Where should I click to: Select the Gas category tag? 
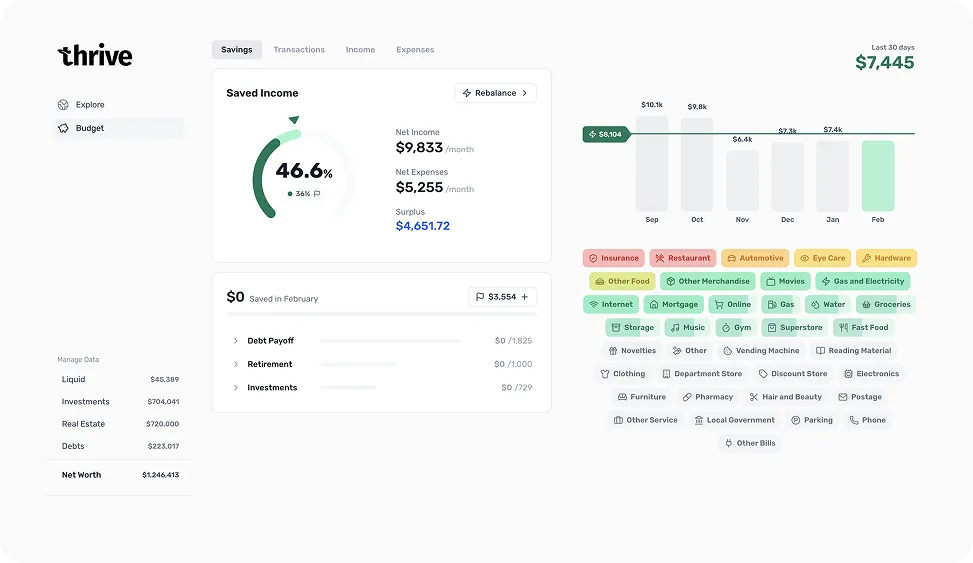pyautogui.click(x=781, y=304)
